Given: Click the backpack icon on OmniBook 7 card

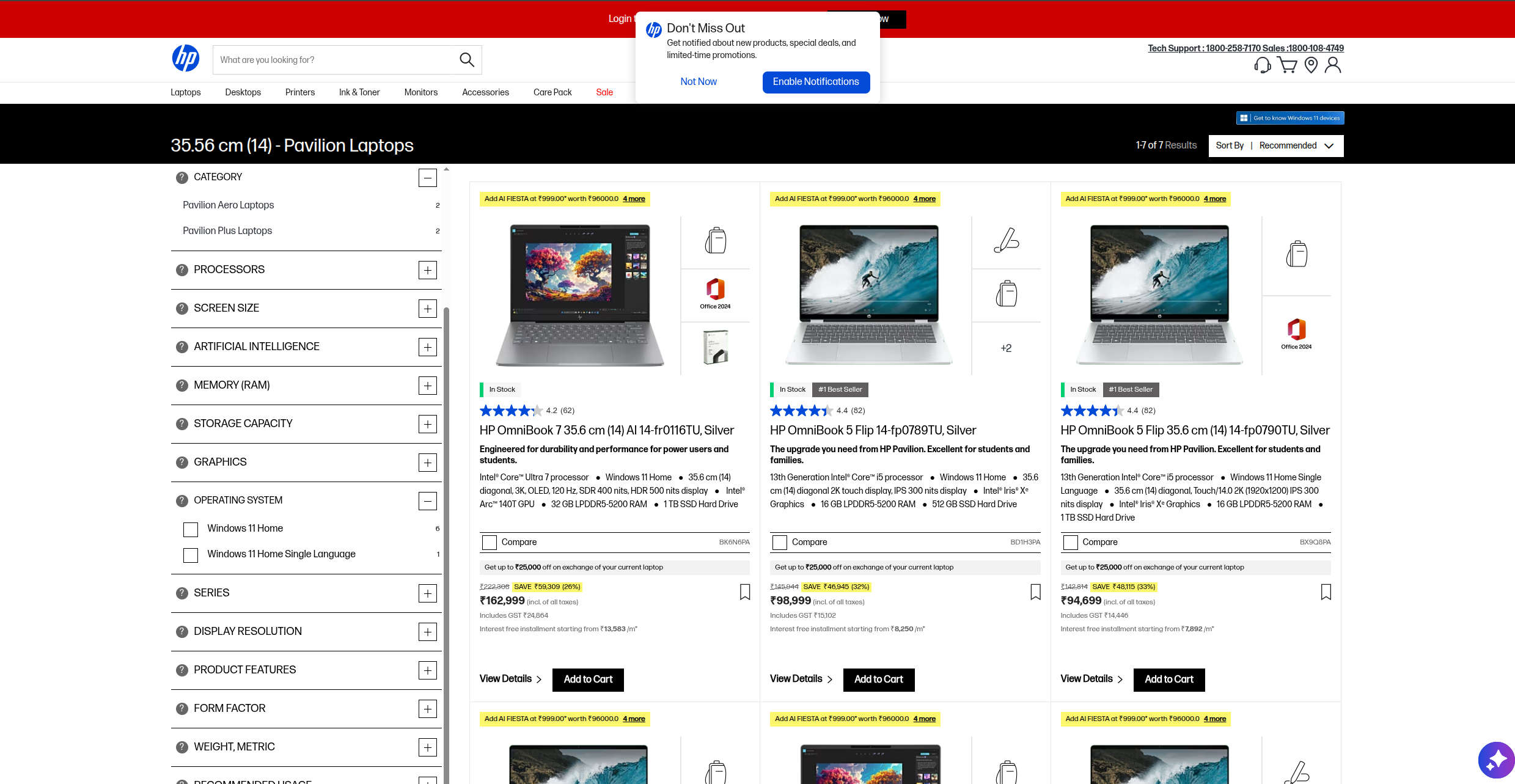Looking at the screenshot, I should pos(715,240).
